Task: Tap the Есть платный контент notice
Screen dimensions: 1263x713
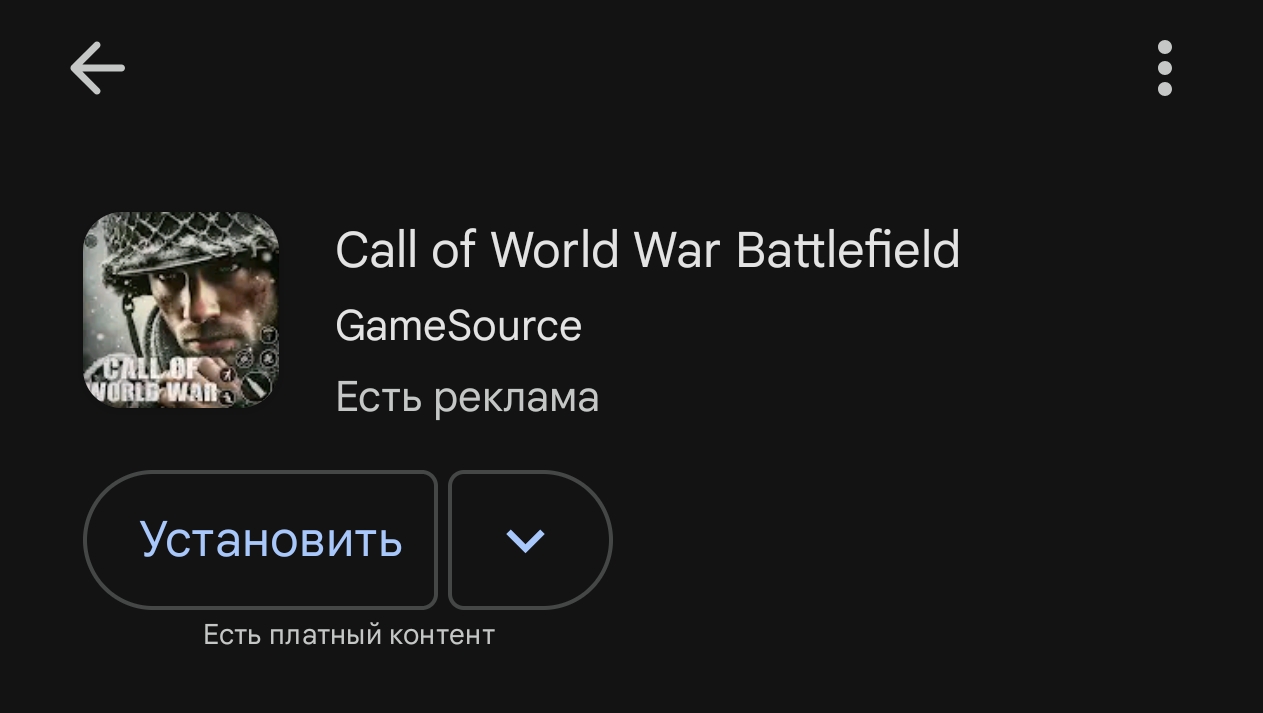Action: click(349, 634)
